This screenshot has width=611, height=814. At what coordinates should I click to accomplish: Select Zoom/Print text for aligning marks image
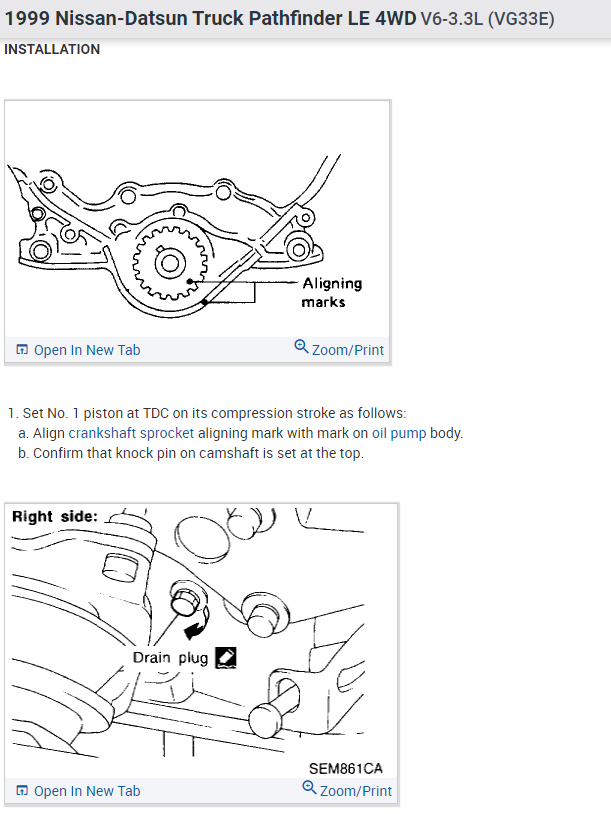point(348,350)
